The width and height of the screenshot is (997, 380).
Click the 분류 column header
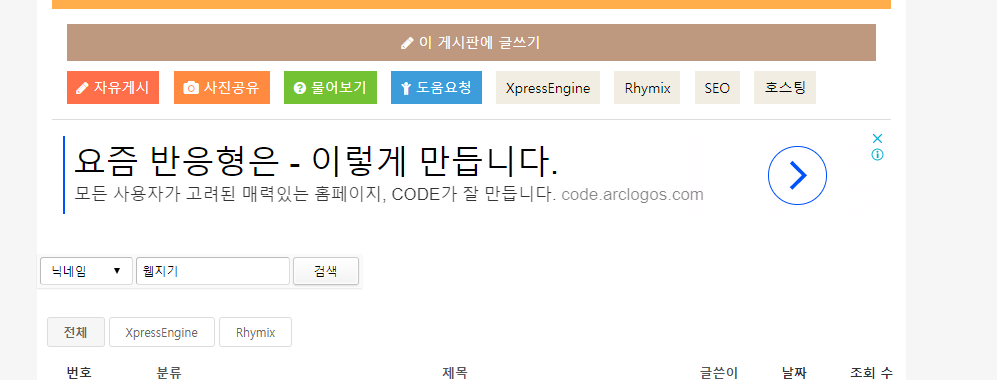pyautogui.click(x=169, y=373)
